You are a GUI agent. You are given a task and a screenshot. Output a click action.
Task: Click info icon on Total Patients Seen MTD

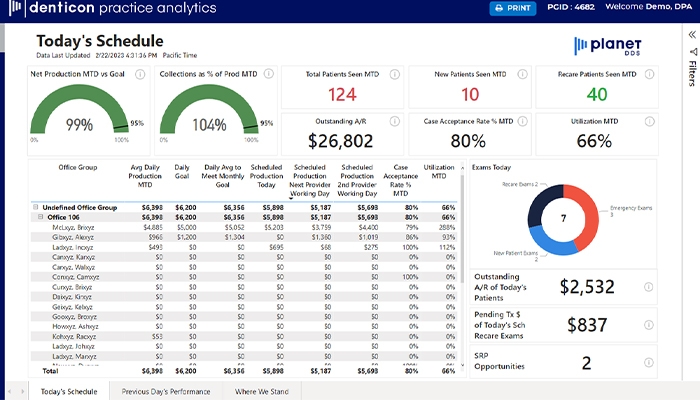(395, 74)
